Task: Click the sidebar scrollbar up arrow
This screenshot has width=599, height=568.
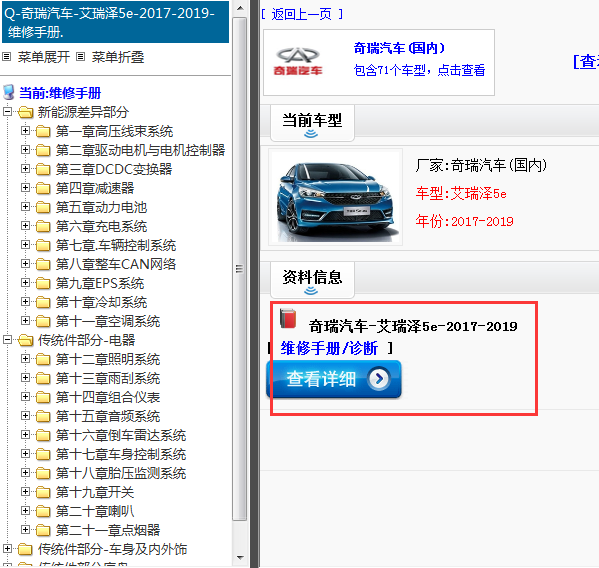Action: pyautogui.click(x=240, y=8)
